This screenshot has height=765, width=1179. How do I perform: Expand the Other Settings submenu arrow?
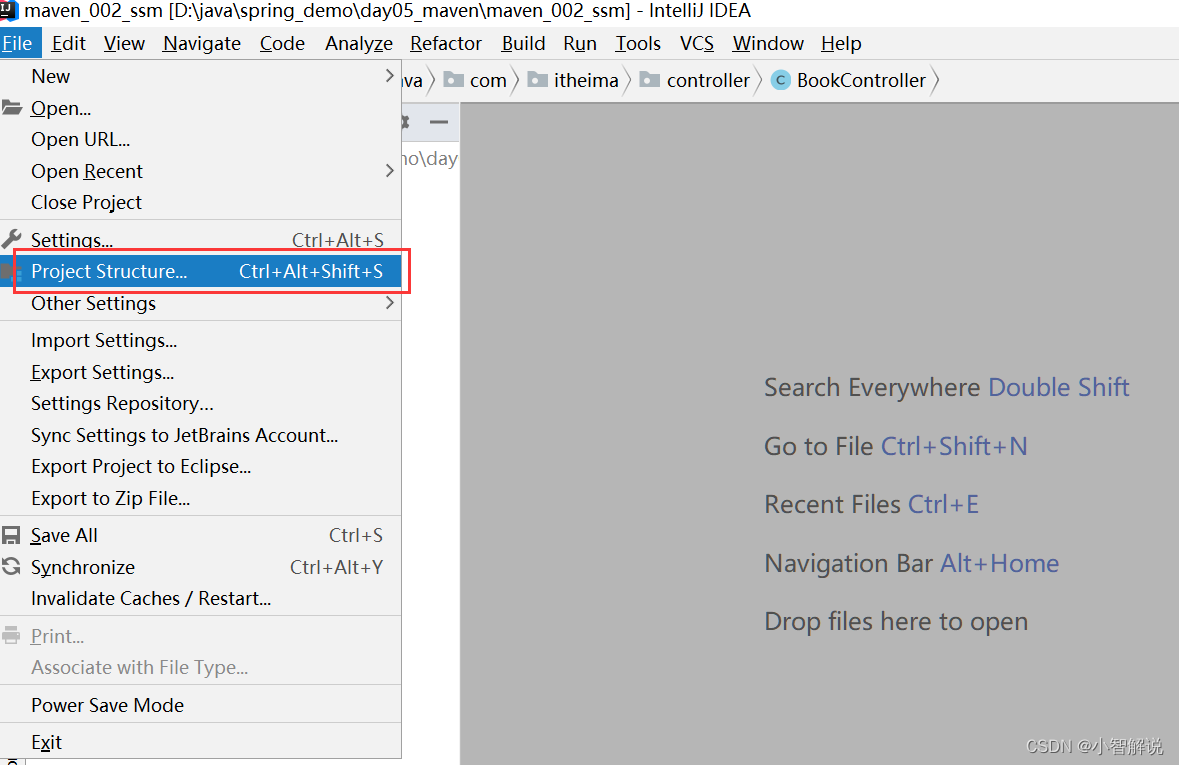tap(389, 302)
